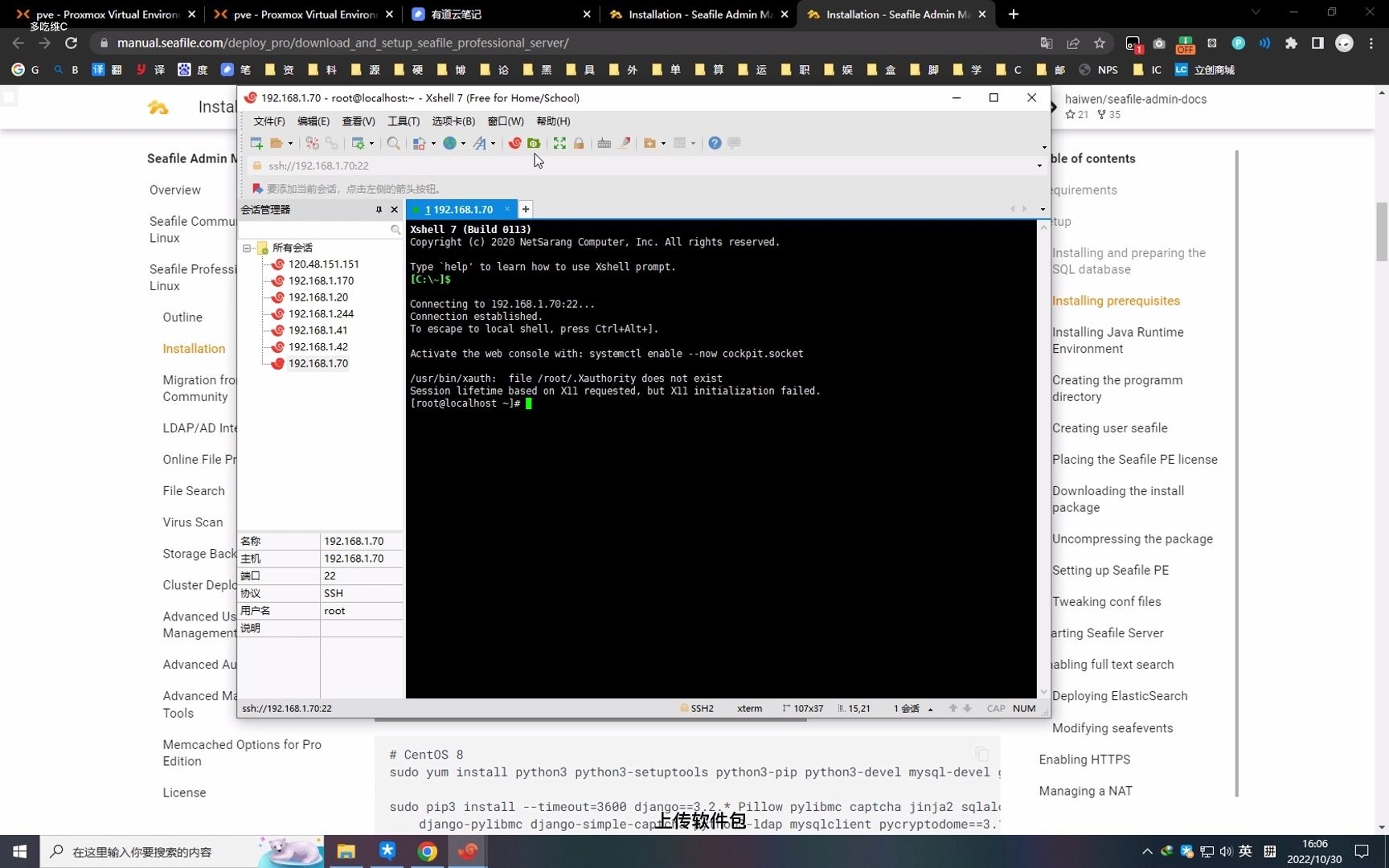Click the speech bubble feedback icon

(x=734, y=143)
